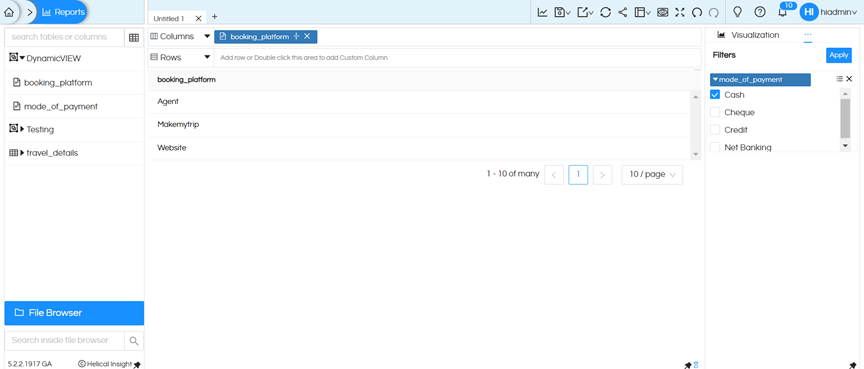
Task: Click Search inside file browser field
Action: point(64,340)
